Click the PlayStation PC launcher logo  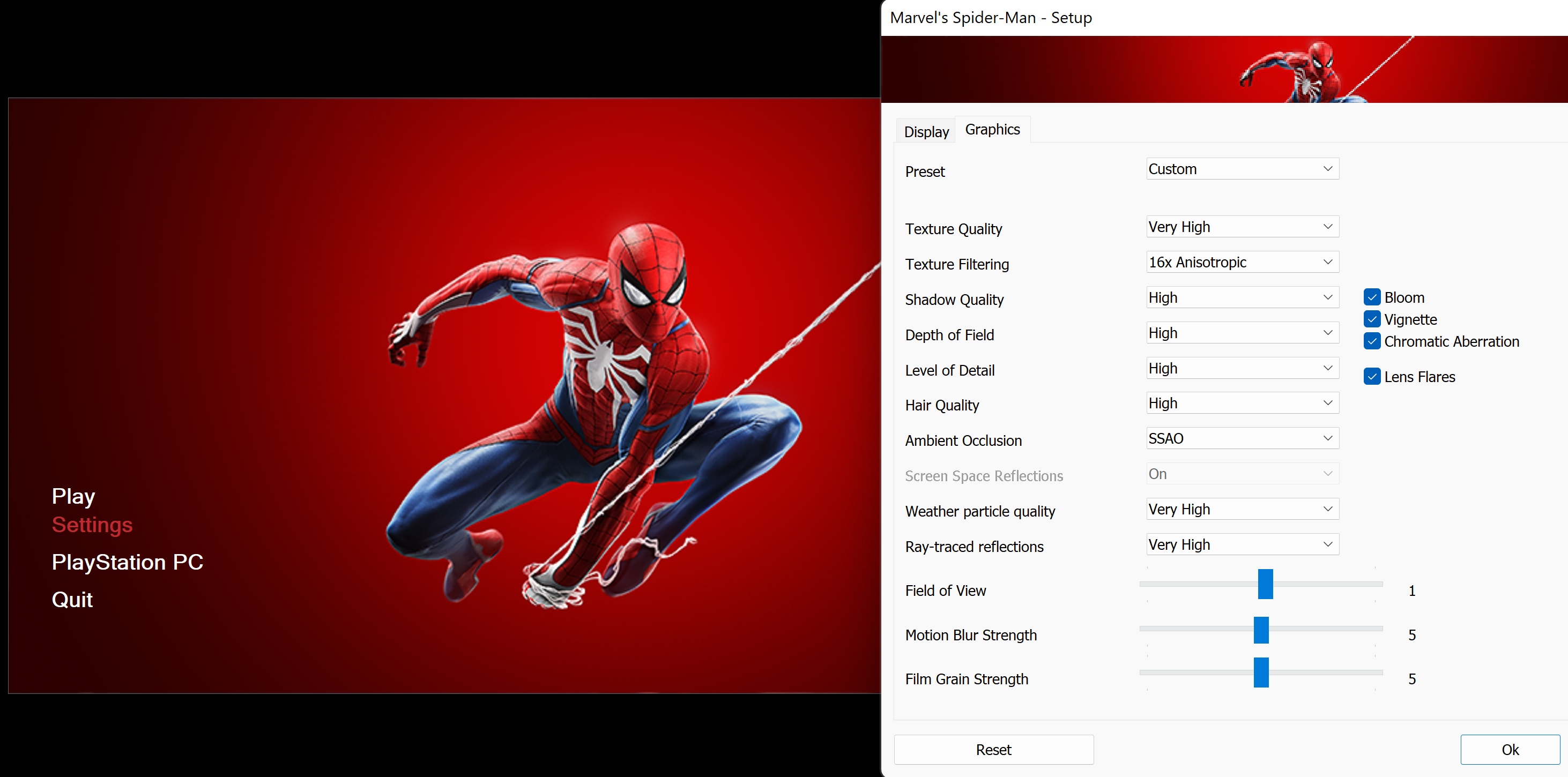click(127, 561)
